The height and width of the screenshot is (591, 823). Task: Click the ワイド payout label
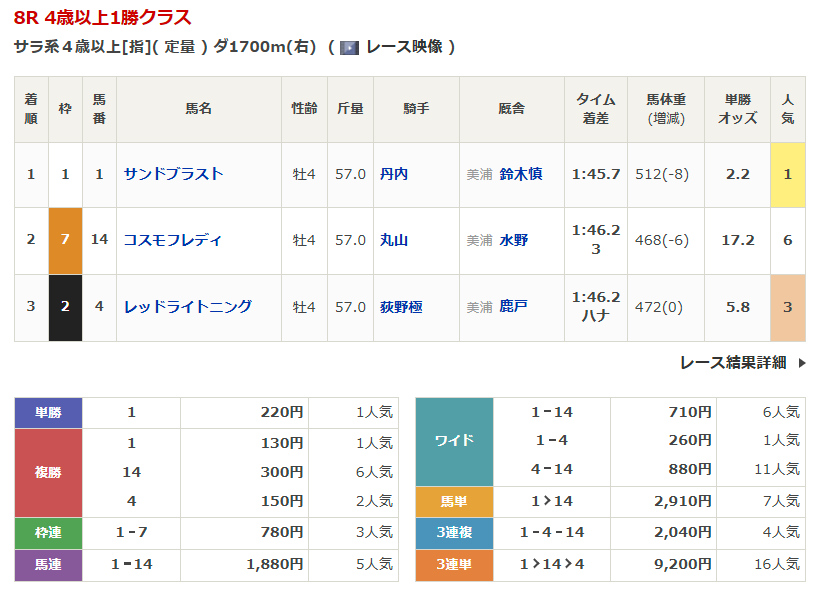click(x=454, y=441)
